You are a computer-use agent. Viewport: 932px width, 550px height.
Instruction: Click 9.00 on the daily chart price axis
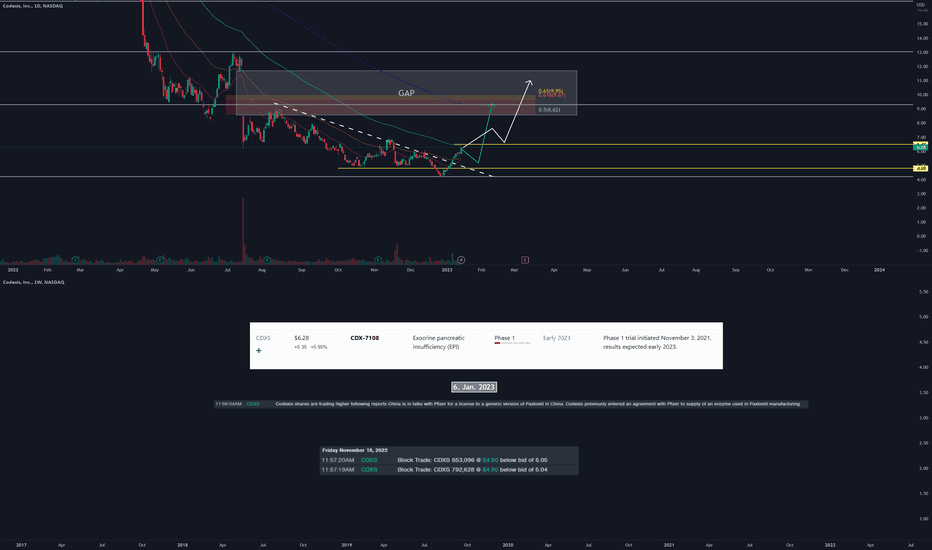click(922, 109)
